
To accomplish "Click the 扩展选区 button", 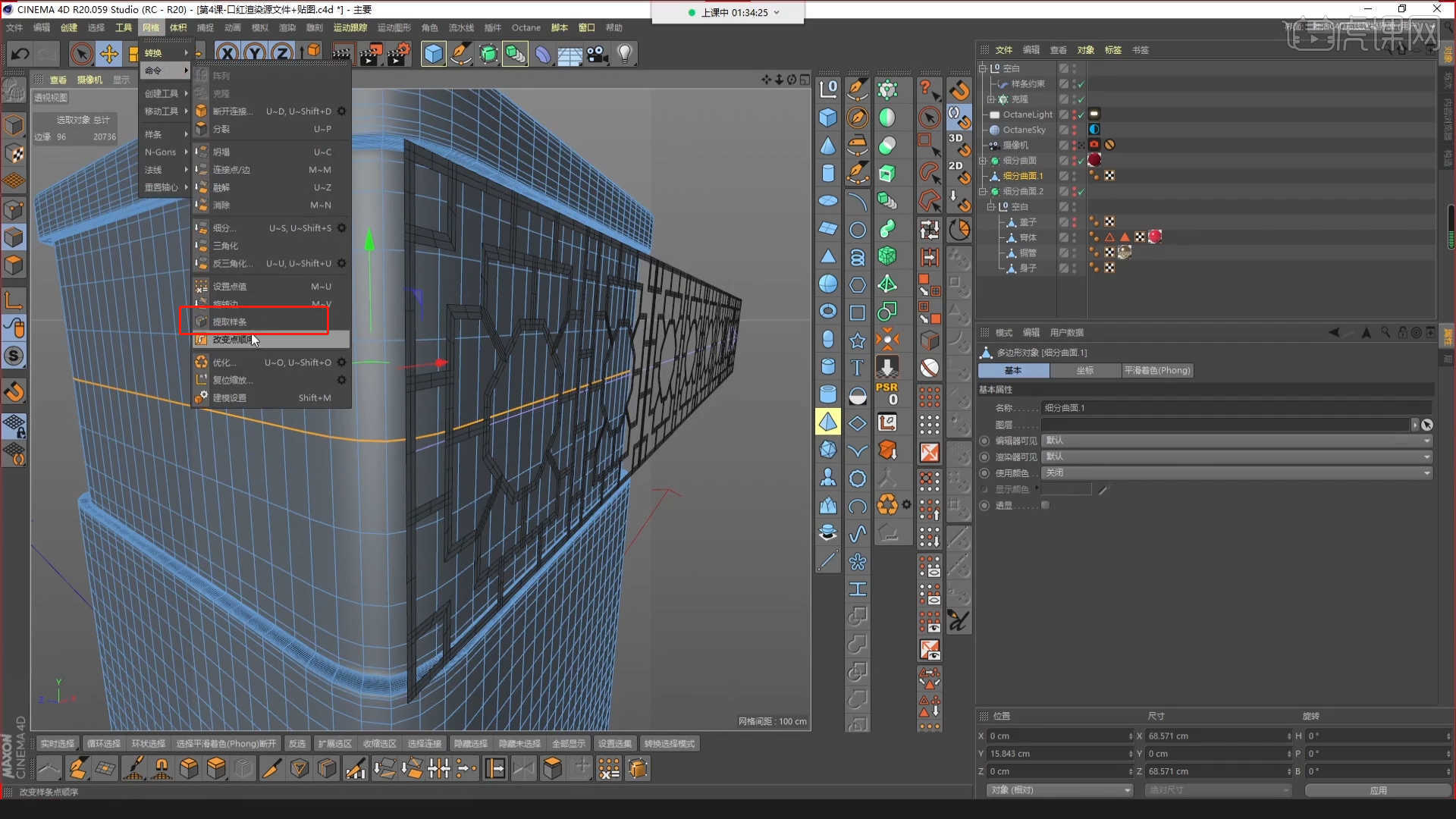I will click(x=334, y=744).
